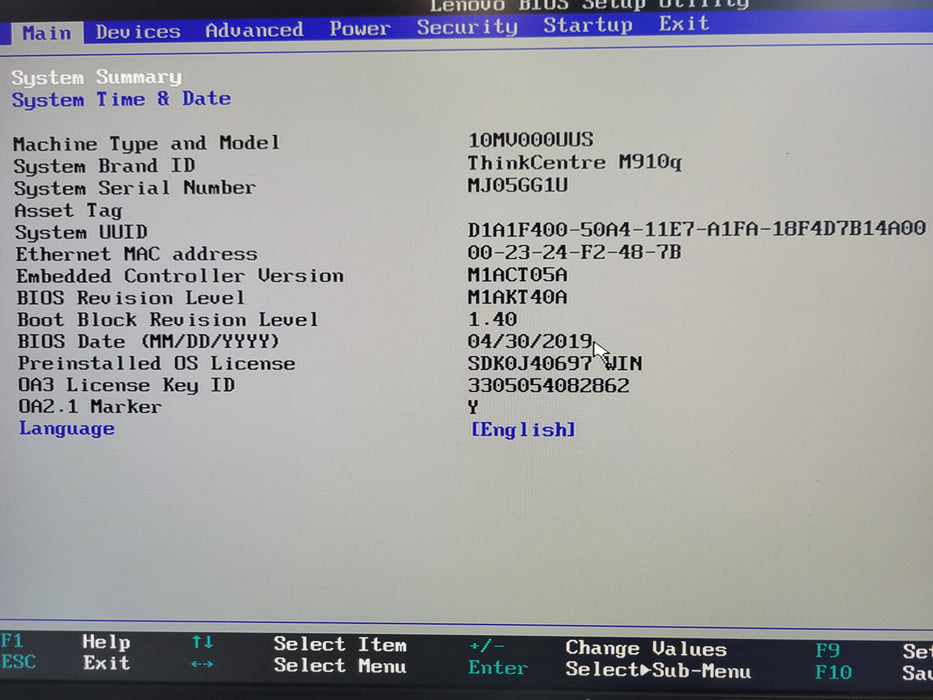Click the System Brand ID label

pyautogui.click(x=104, y=166)
